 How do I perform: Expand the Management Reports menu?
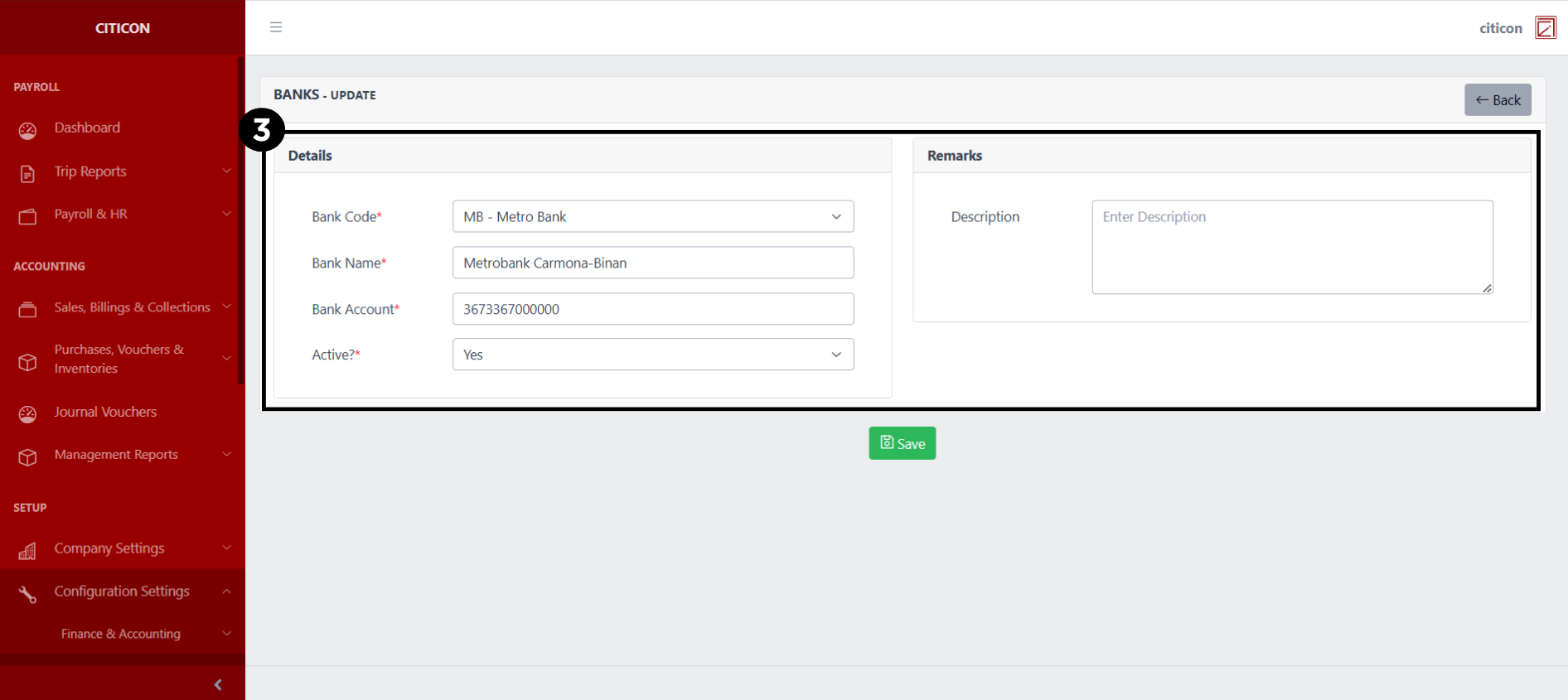(x=116, y=455)
